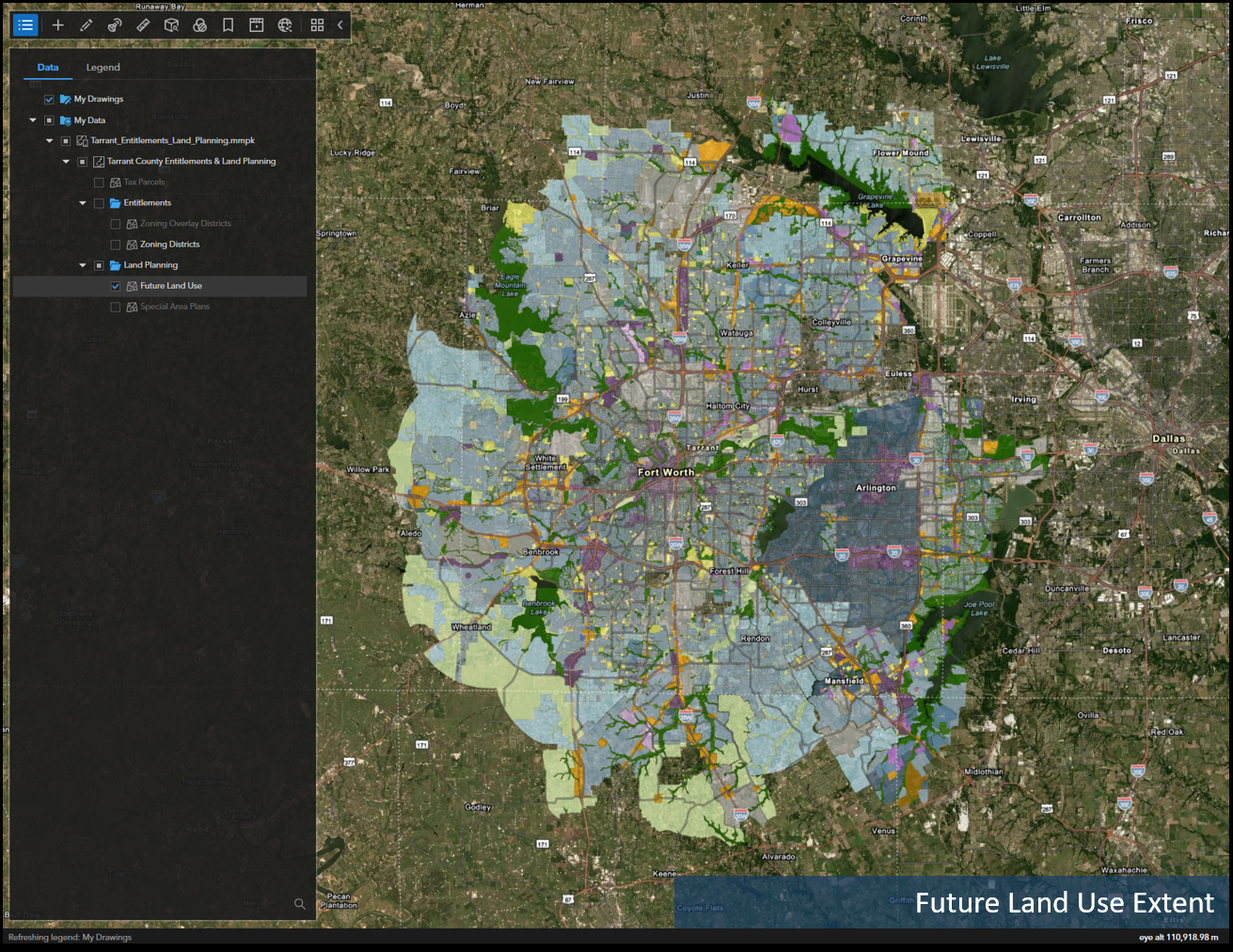This screenshot has height=952, width=1233.
Task: Collapse the toolbar with the chevron button
Action: [x=340, y=25]
